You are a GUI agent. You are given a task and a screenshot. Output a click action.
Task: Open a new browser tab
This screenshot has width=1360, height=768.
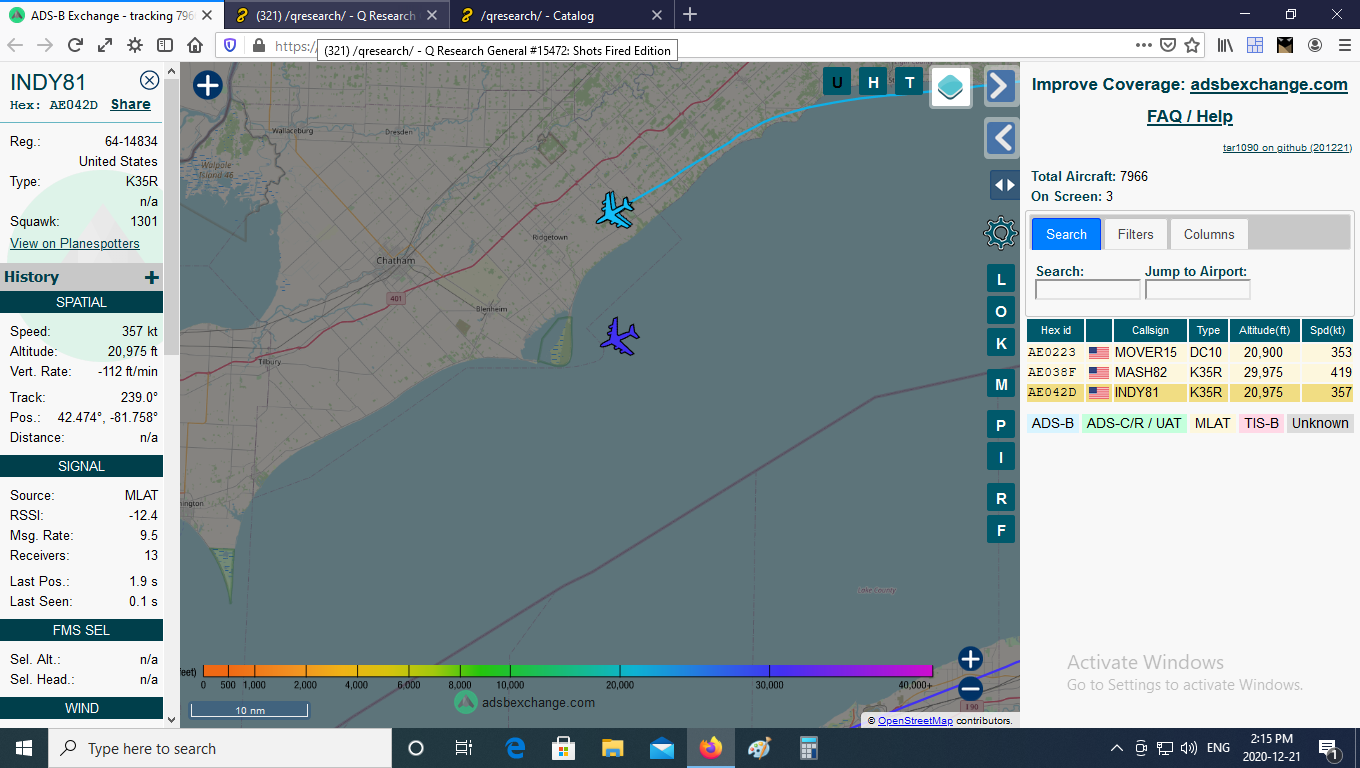[690, 14]
